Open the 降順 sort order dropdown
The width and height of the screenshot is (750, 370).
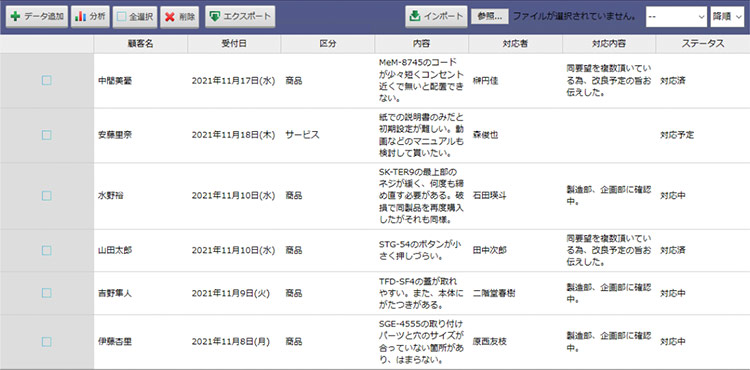[x=728, y=16]
